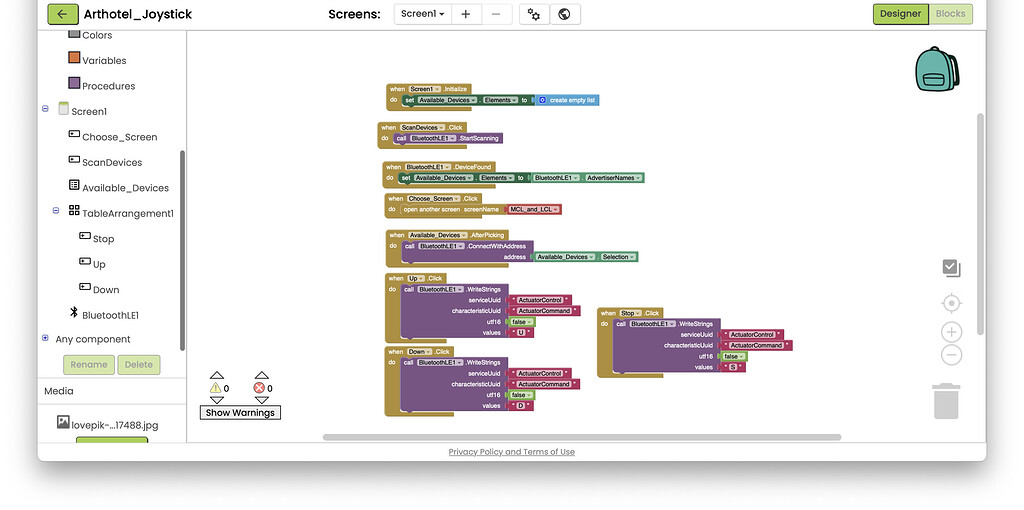This screenshot has height=510, width=1024.
Task: Add a new screen with plus button
Action: [x=465, y=14]
